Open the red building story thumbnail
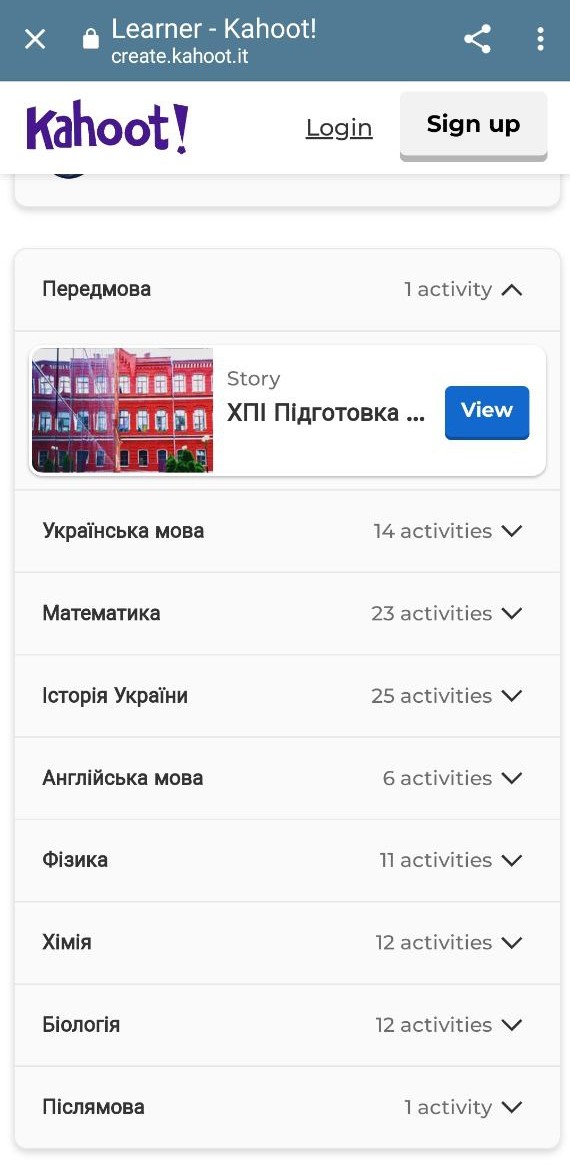This screenshot has width=570, height=1171. [x=123, y=410]
